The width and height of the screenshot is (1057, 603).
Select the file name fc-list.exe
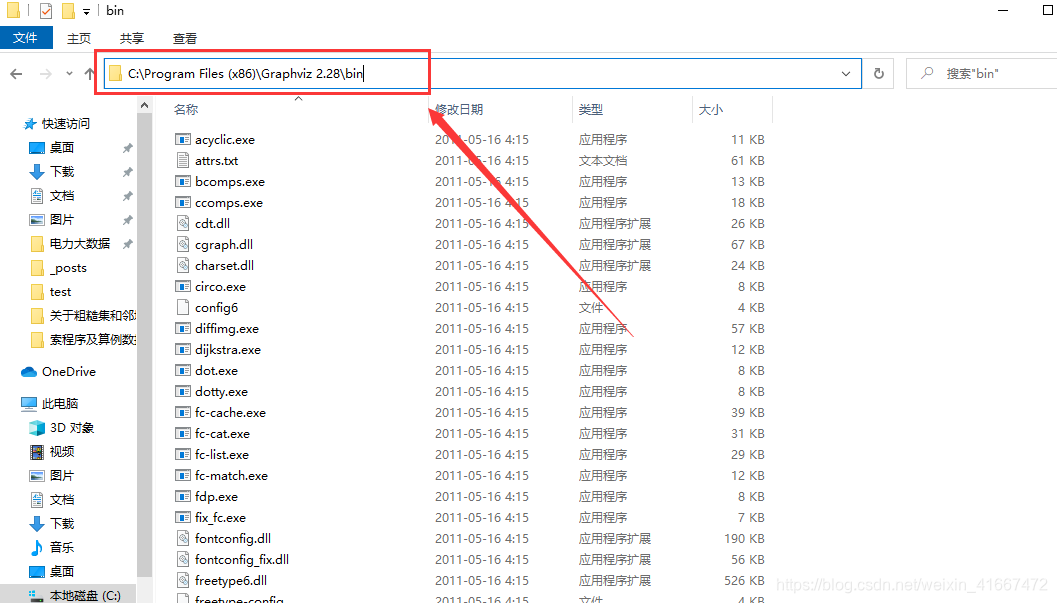click(x=222, y=454)
